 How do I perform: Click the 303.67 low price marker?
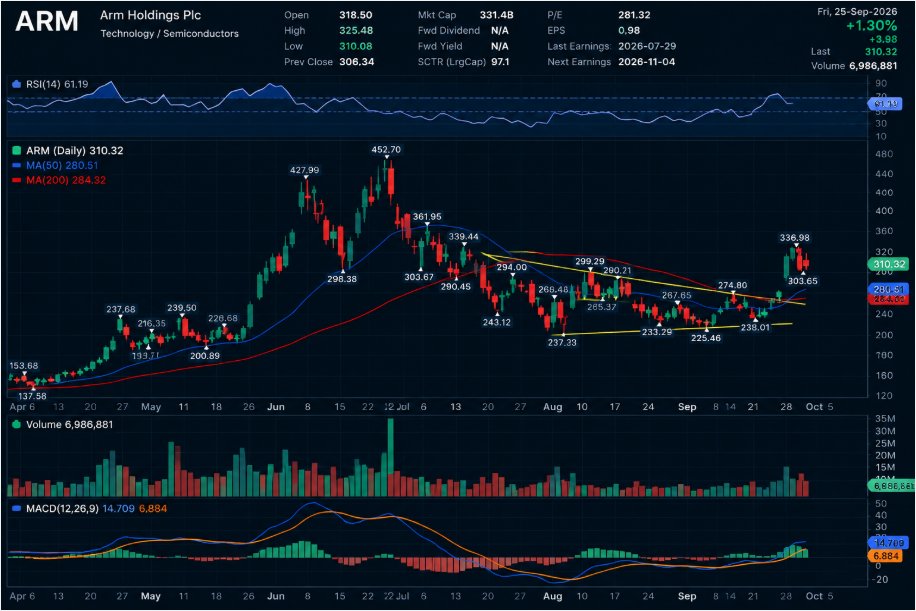[x=419, y=277]
